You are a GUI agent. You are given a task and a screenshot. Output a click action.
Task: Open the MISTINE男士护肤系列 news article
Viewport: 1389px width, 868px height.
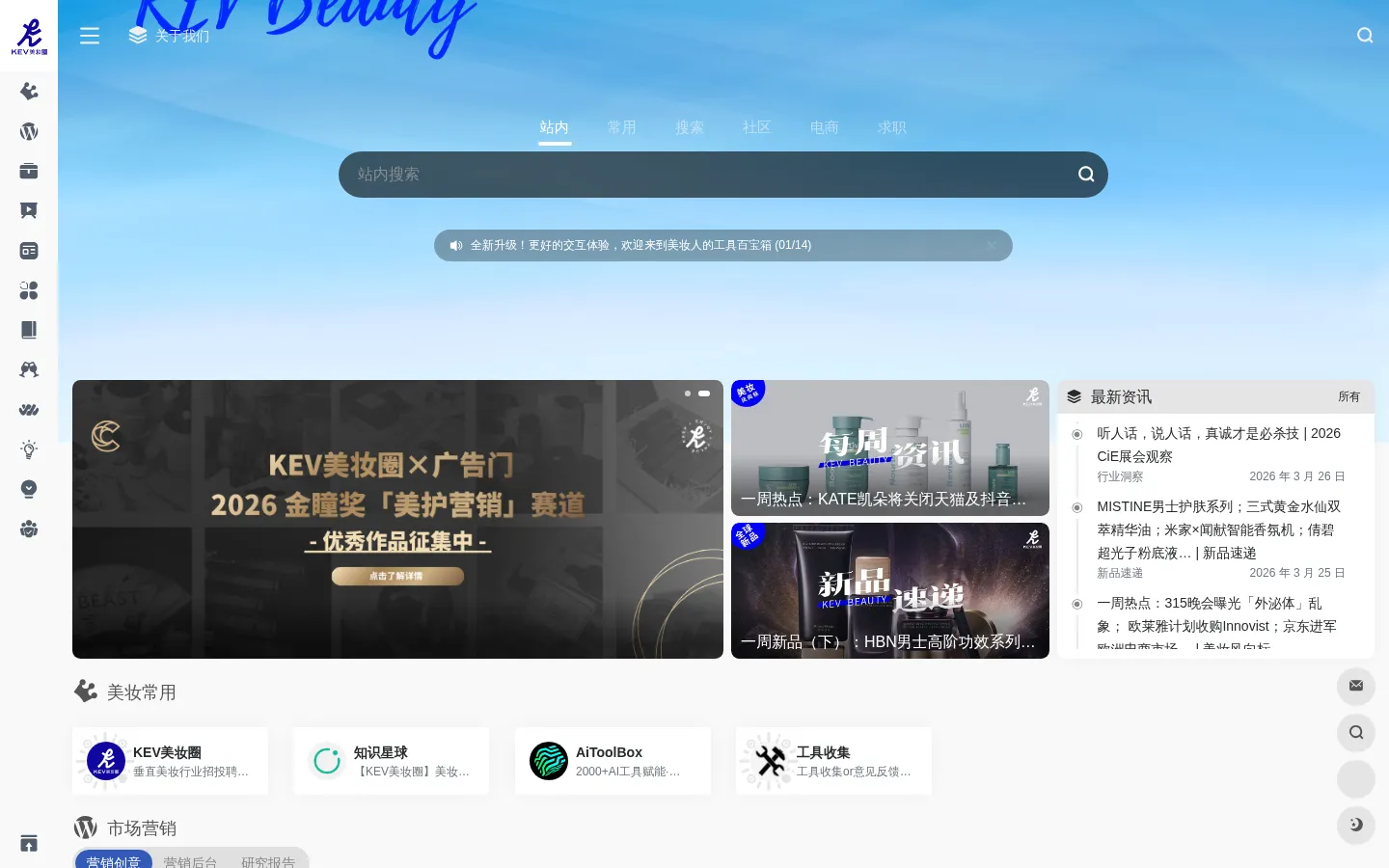1218,529
